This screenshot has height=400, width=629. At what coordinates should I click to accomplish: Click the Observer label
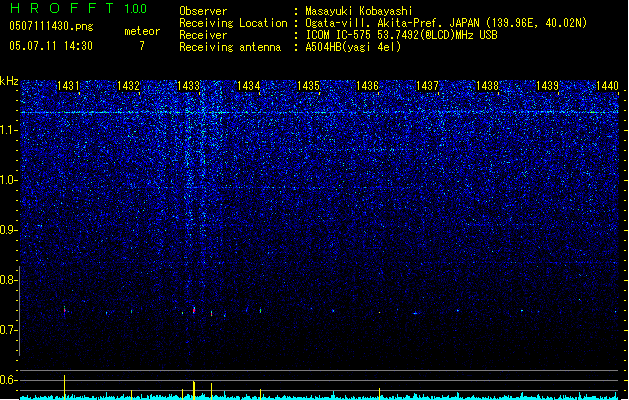click(203, 11)
